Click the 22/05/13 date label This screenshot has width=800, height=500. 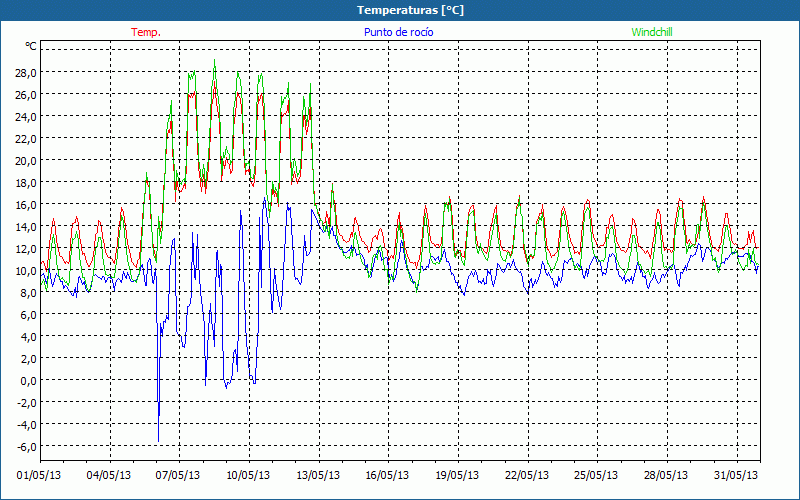pos(527,475)
